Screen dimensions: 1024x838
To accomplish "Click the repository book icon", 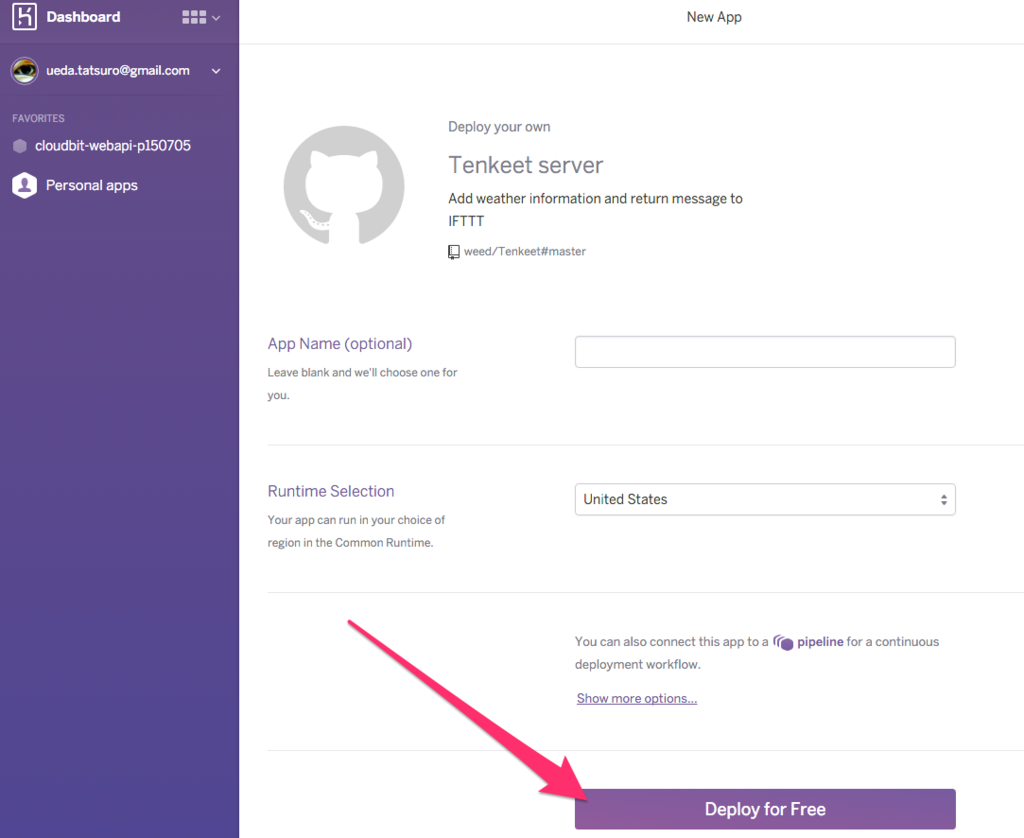I will pos(454,252).
